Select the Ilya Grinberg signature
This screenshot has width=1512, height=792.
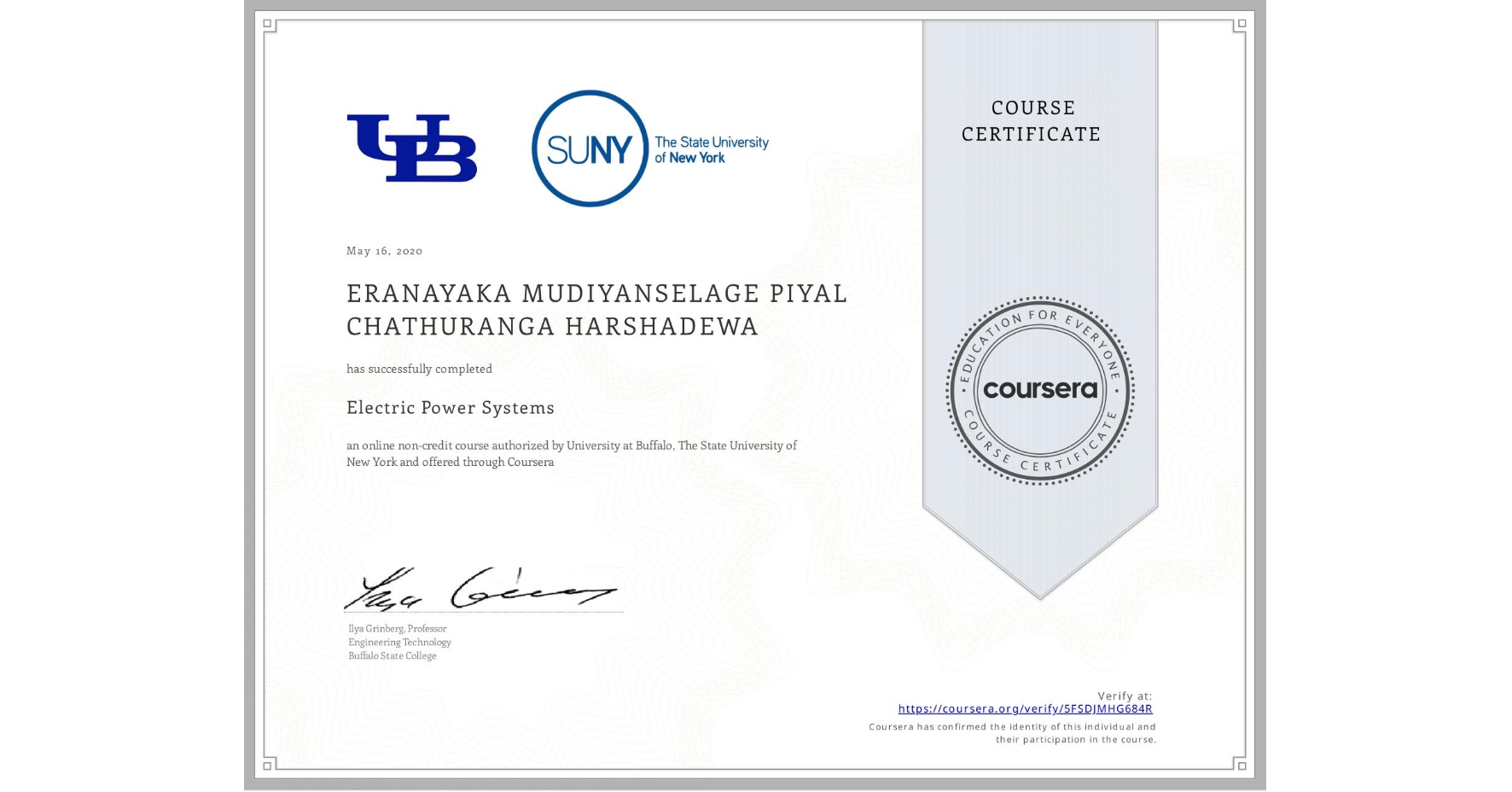click(x=478, y=589)
